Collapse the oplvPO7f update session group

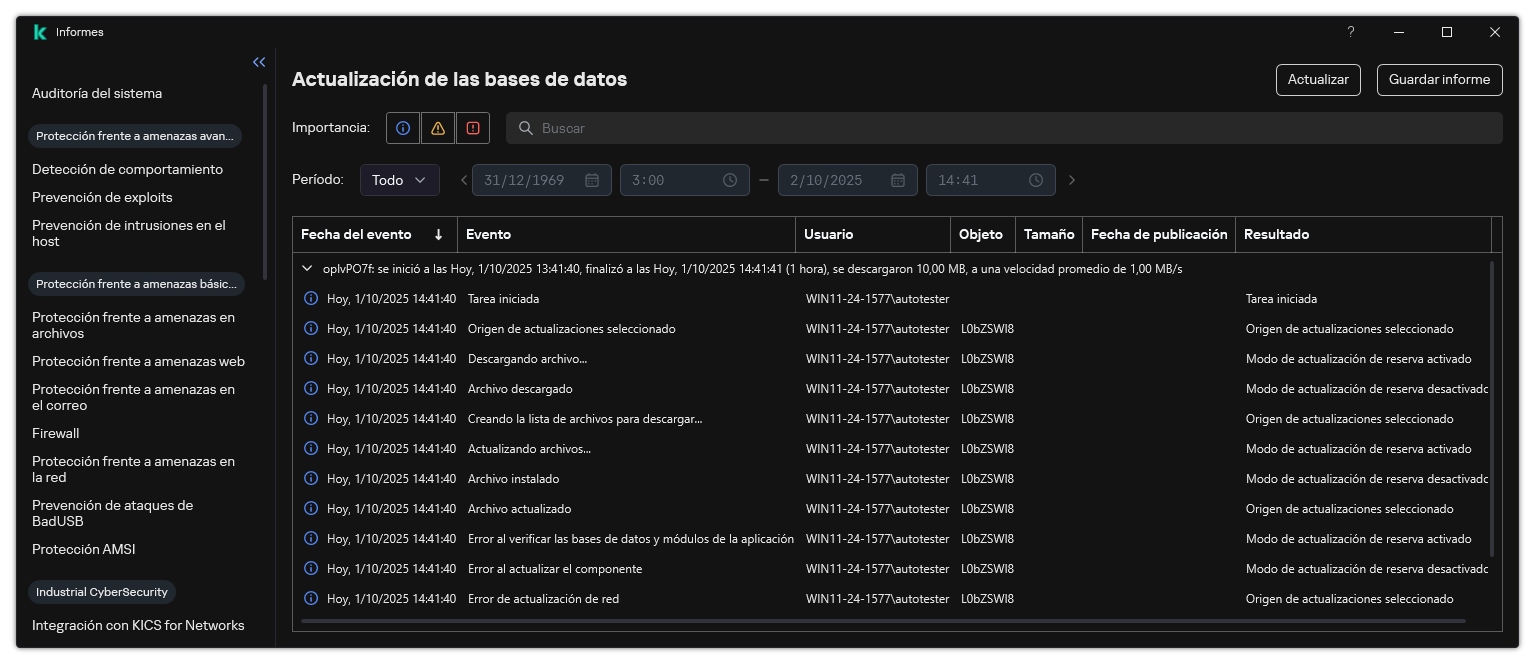click(308, 268)
